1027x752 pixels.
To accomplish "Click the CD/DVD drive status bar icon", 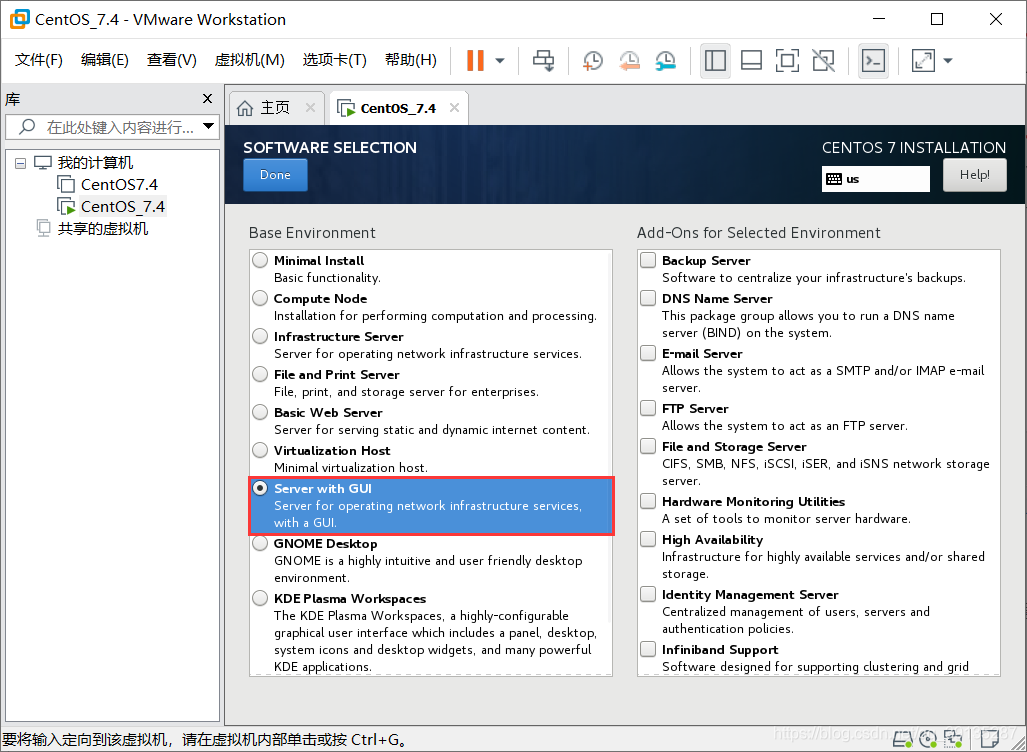I will (x=927, y=739).
